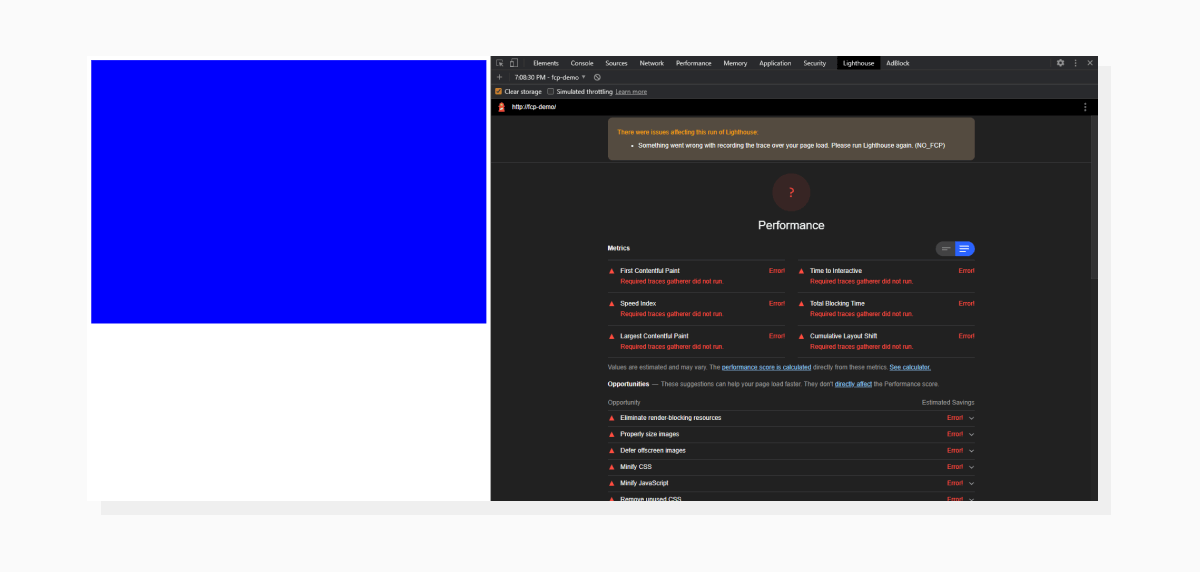
Task: Start a new Lighthouse report with plus icon
Action: coord(499,77)
